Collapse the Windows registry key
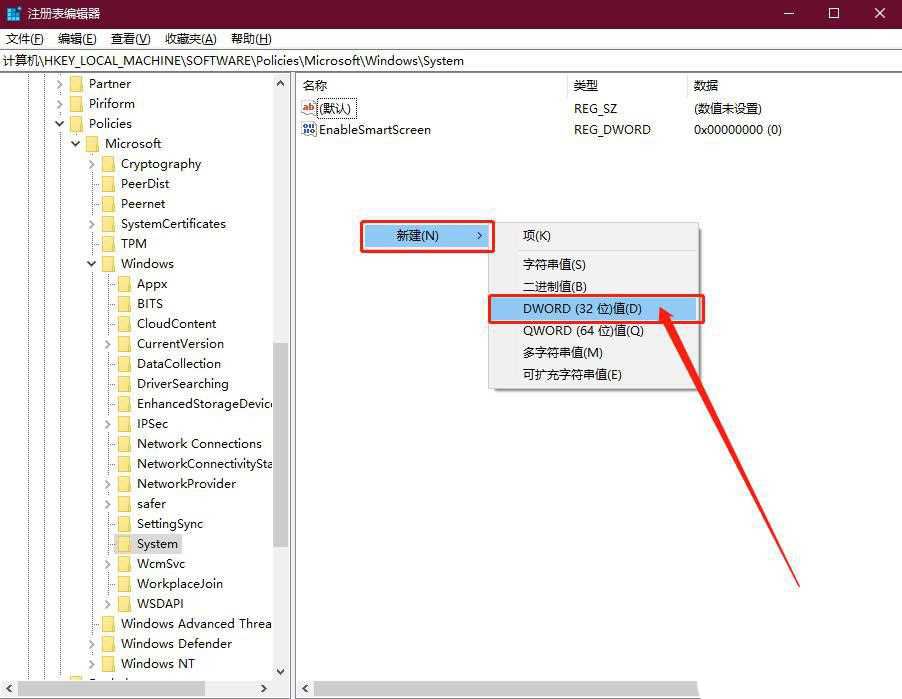This screenshot has height=699, width=902. point(90,263)
